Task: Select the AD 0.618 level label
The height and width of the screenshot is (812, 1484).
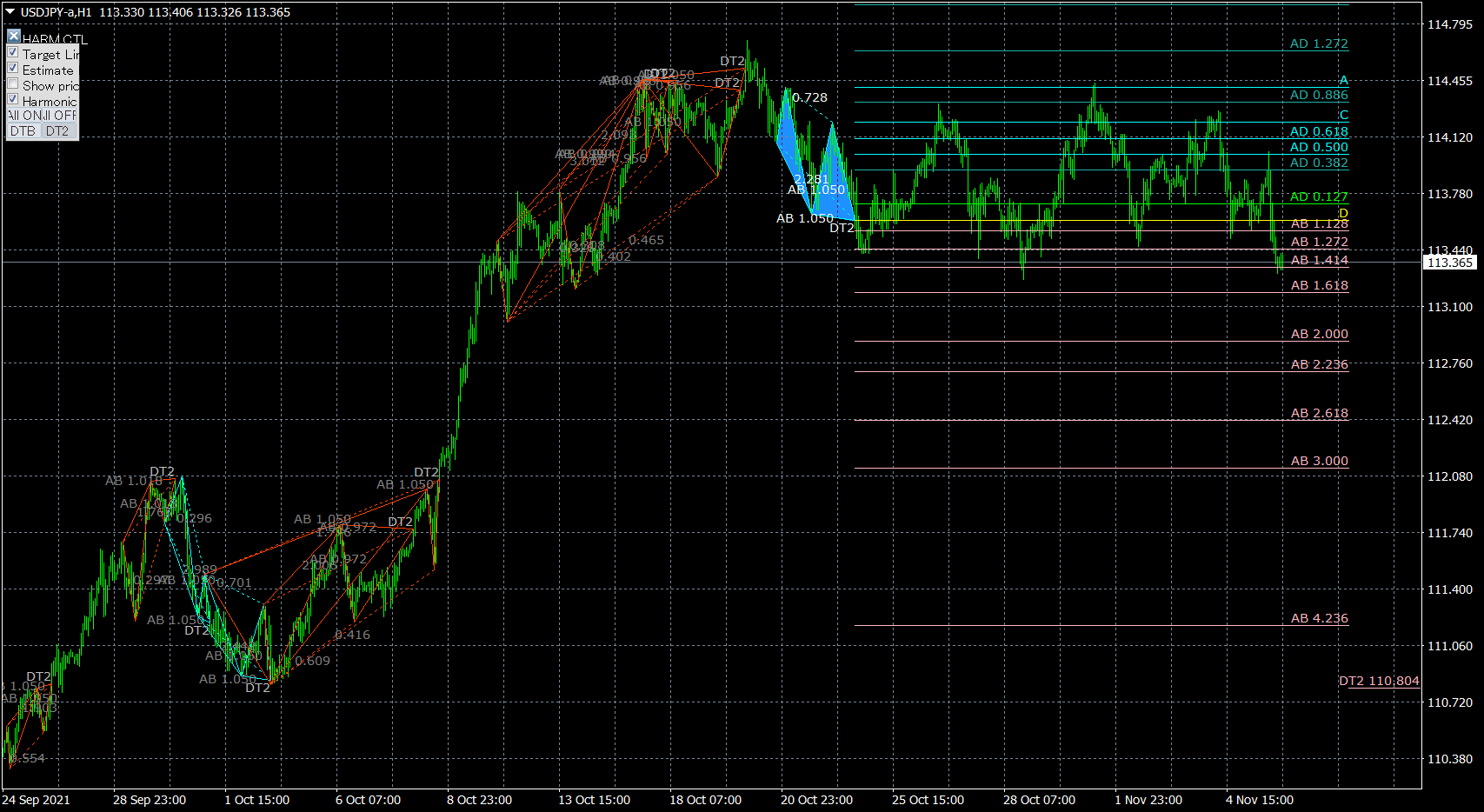Action: 1319,131
